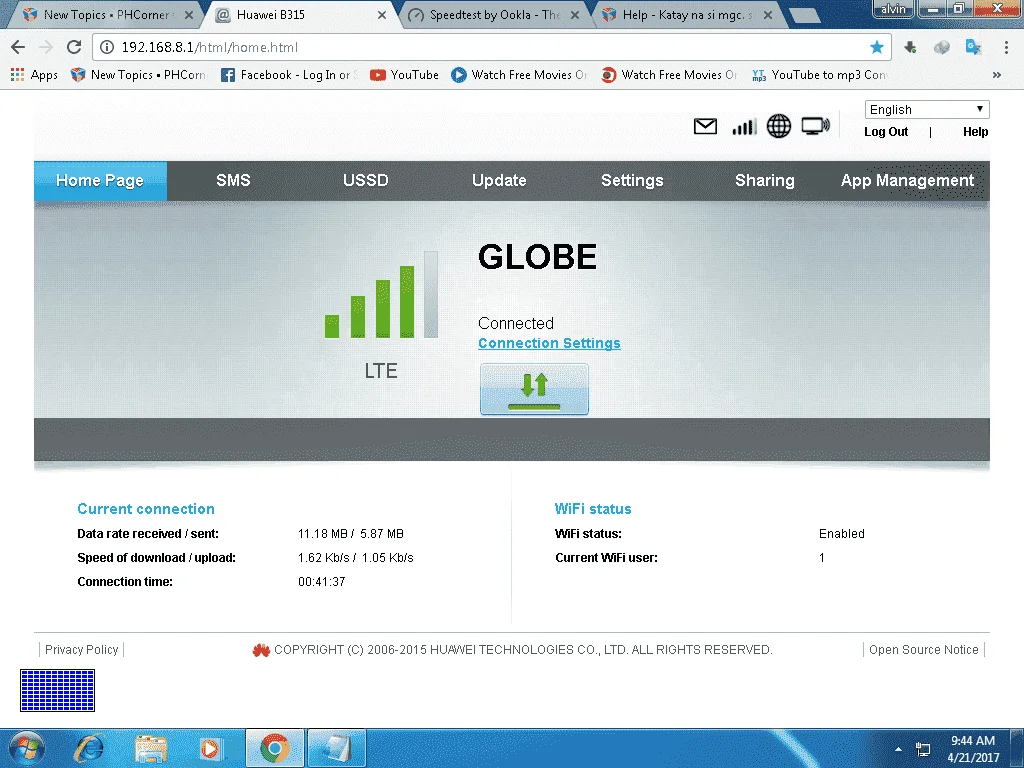
Task: Click the globe network status icon
Action: point(778,126)
